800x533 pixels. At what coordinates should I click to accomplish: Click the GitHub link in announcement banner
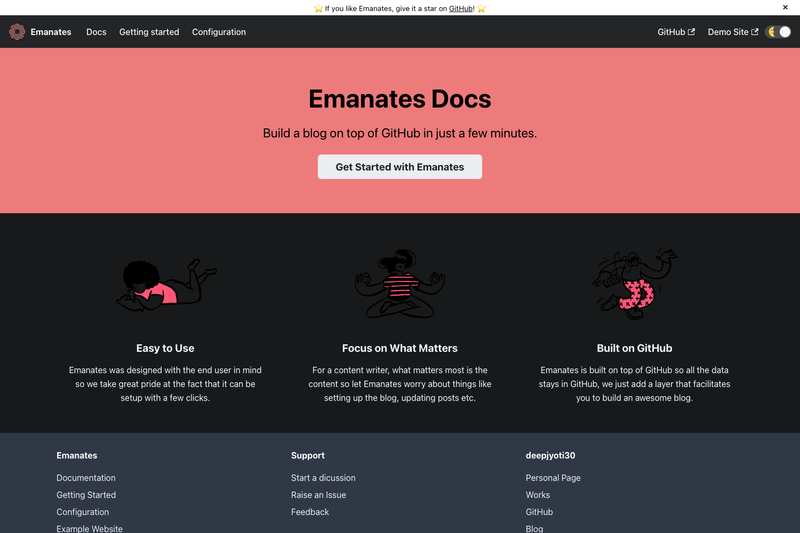461,8
